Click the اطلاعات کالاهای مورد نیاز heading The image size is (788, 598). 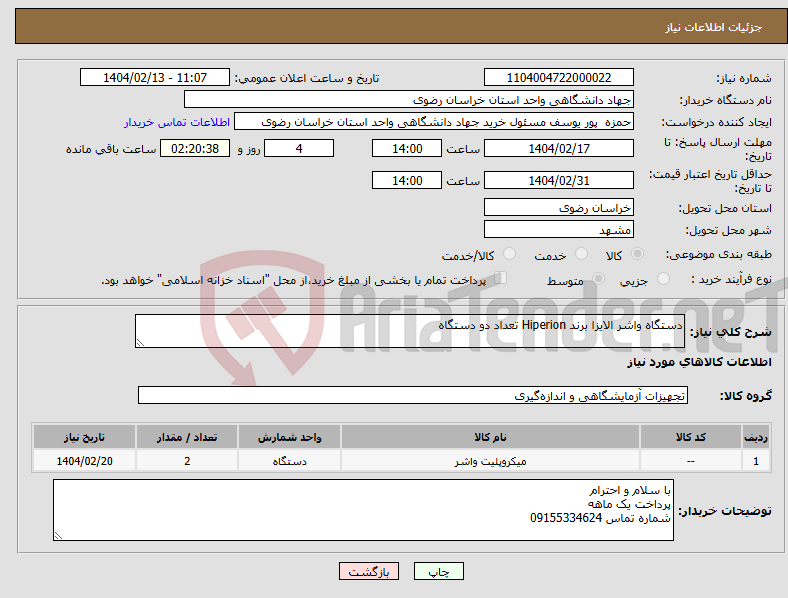pos(699,362)
